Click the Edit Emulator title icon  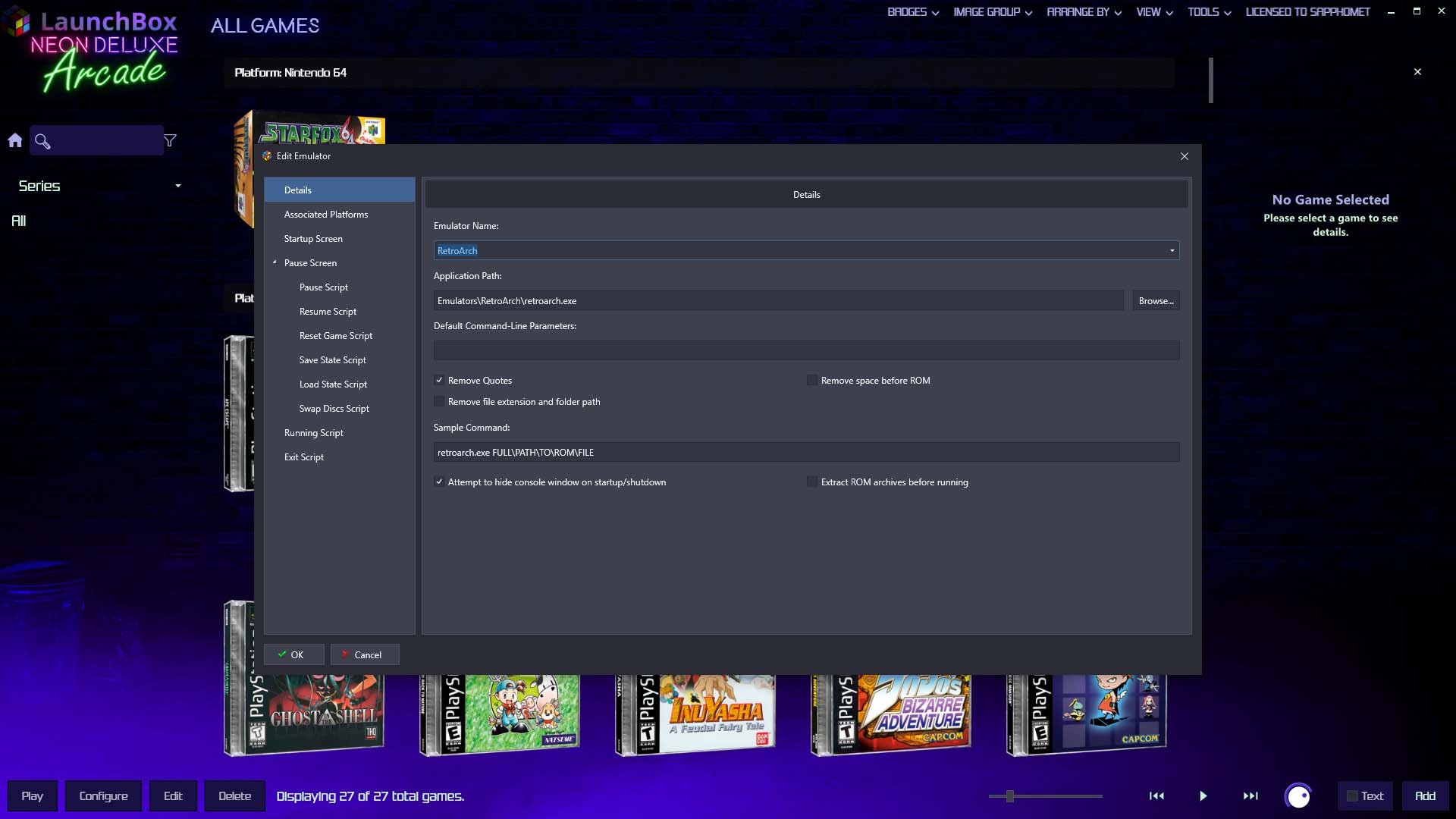coord(267,156)
